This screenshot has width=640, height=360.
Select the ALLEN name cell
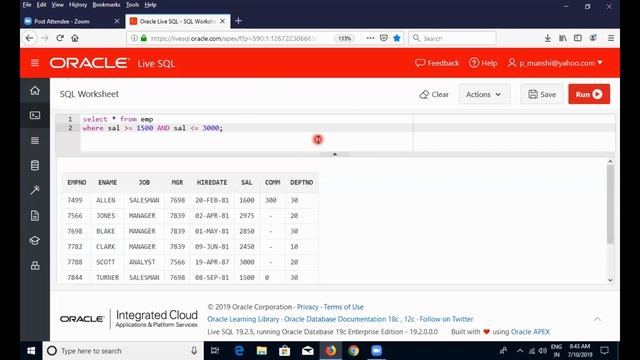click(106, 200)
